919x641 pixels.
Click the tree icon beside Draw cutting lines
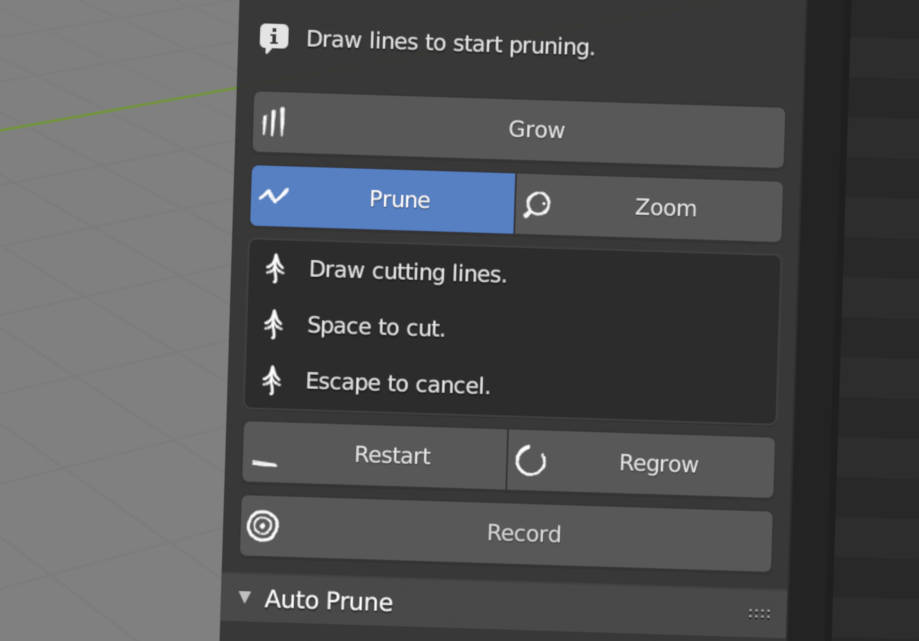tap(275, 268)
